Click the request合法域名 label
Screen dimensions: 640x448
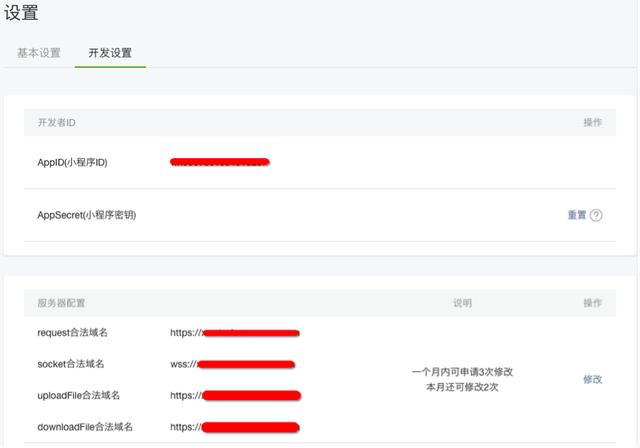tap(73, 333)
